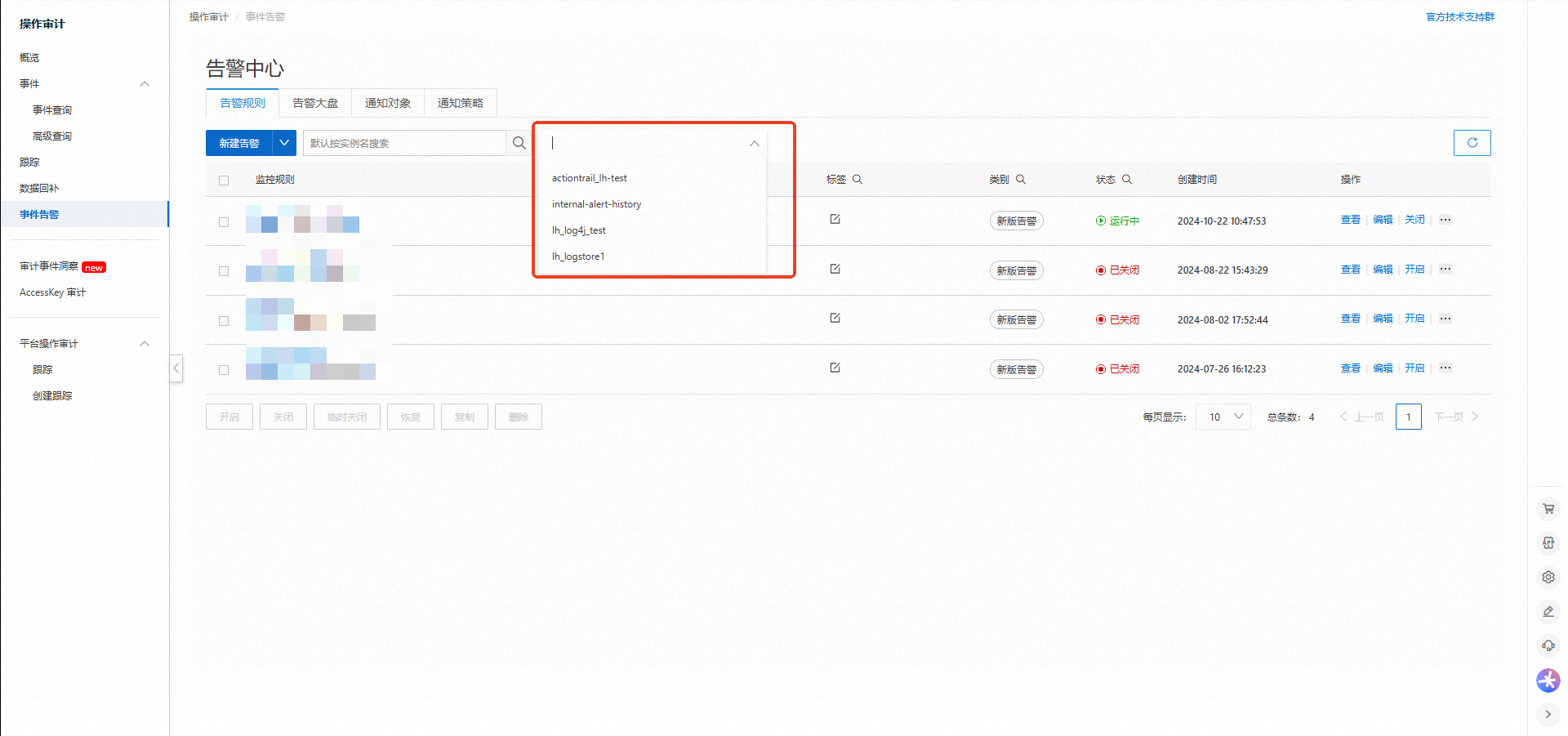Focus the 默认按实例名搜索 search field
This screenshot has width=1568, height=736.
pos(405,143)
